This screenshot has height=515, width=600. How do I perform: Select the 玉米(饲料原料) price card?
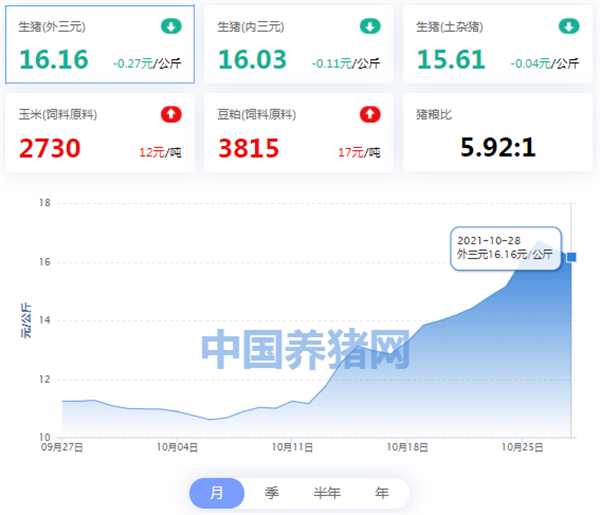click(x=98, y=133)
